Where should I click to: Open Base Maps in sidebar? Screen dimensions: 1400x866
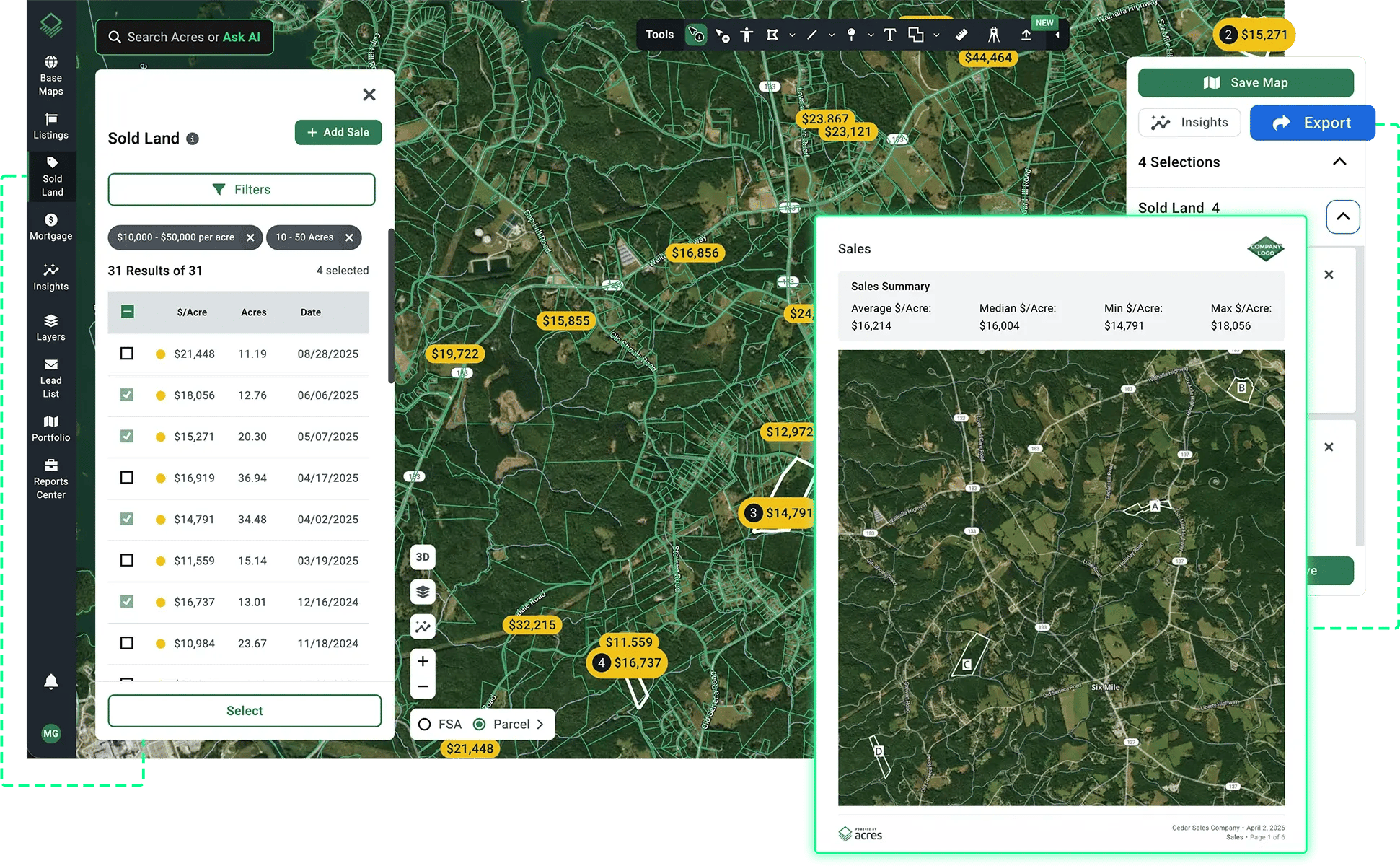pos(50,75)
